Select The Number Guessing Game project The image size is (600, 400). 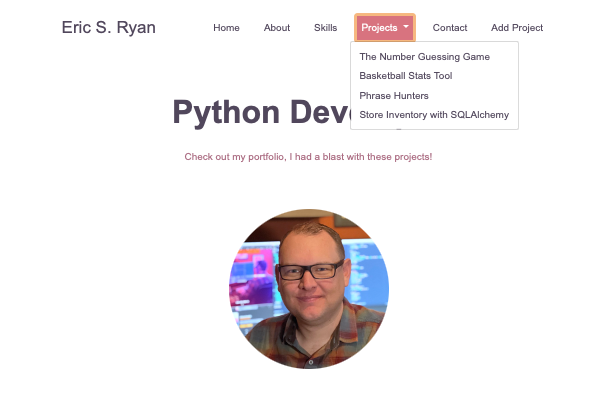[x=424, y=57]
